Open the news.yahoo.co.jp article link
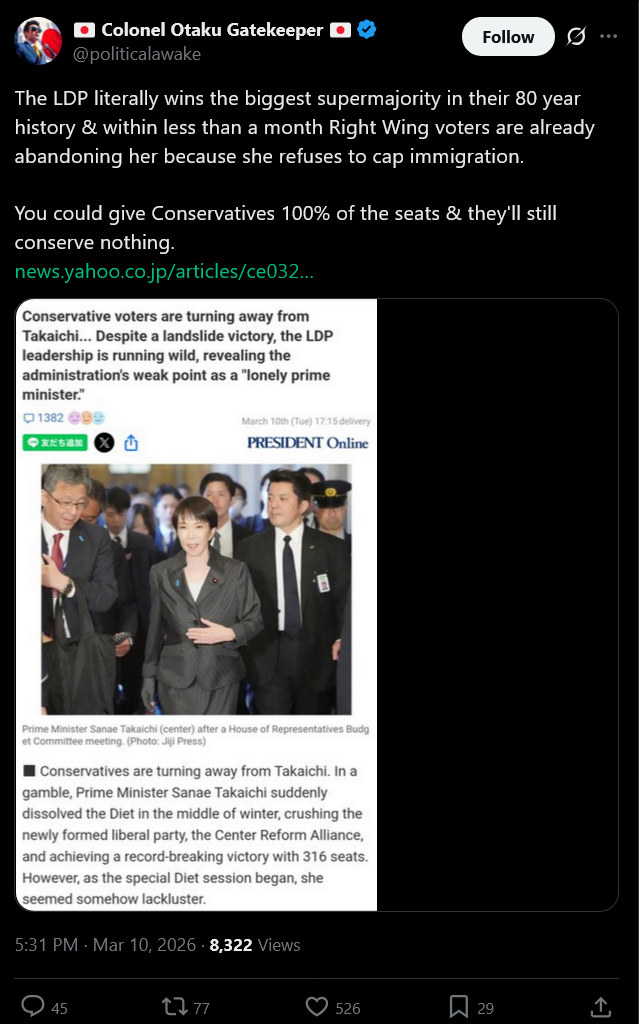The image size is (639, 1024). 164,271
